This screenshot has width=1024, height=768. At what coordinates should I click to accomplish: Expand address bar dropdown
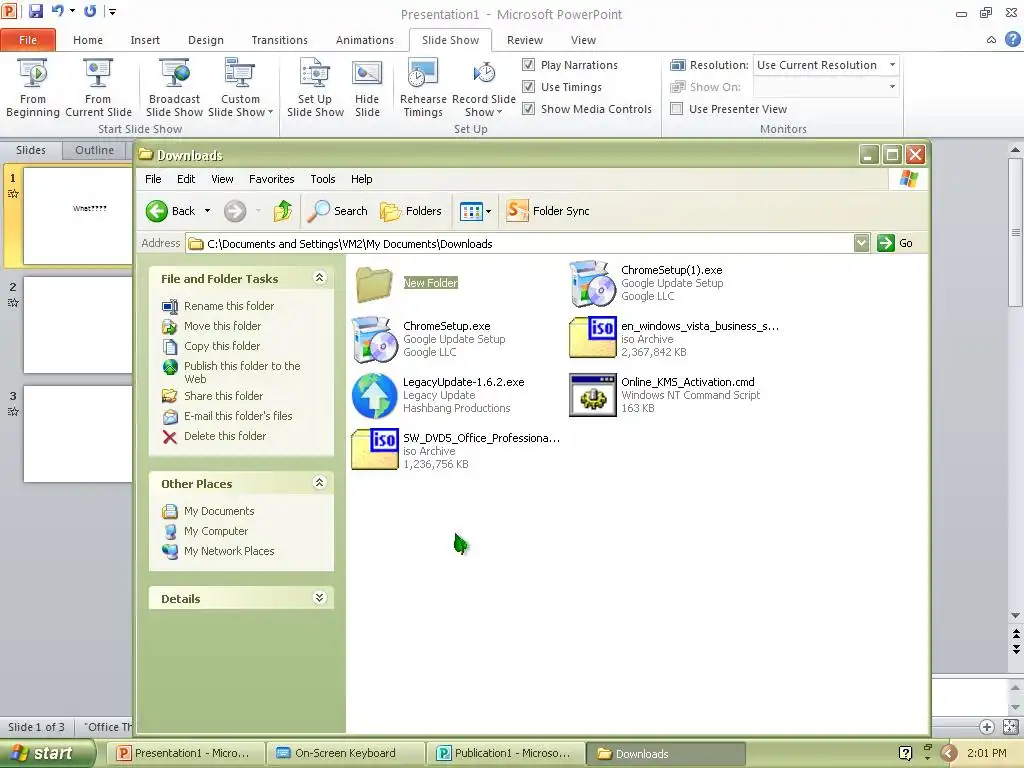coord(861,243)
